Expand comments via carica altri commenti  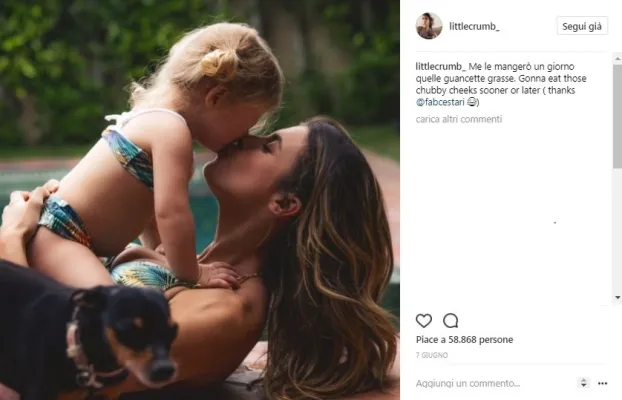point(459,119)
